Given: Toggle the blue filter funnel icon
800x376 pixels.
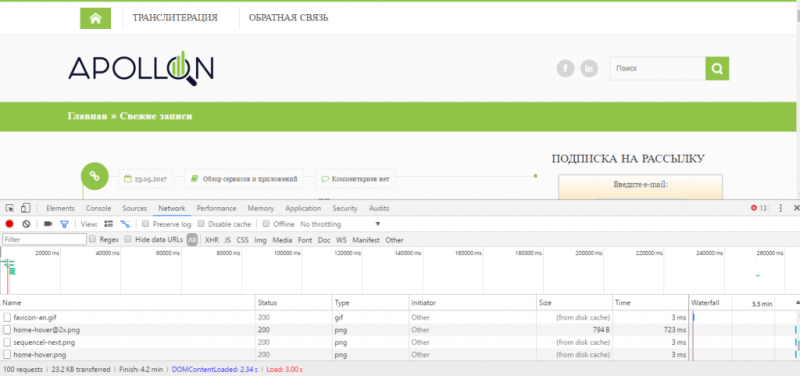Looking at the screenshot, I should (64, 224).
